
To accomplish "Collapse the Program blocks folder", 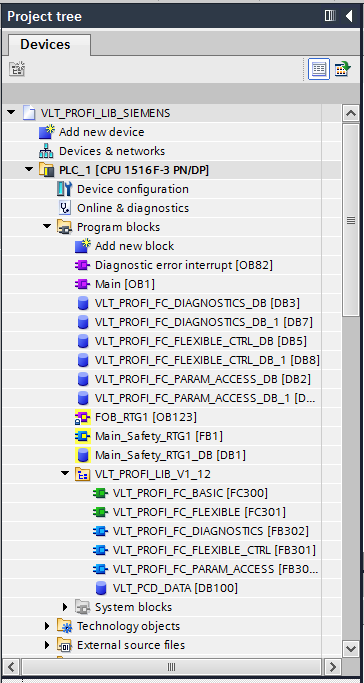I will pos(47,227).
